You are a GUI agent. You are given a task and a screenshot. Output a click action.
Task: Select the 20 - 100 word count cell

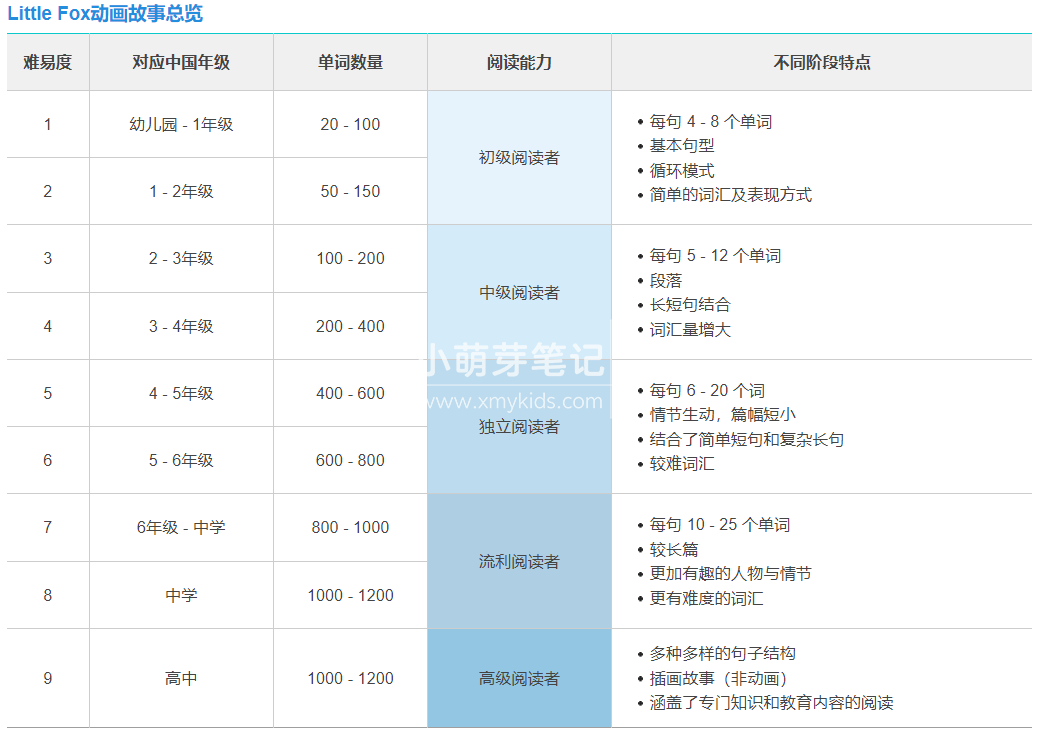point(350,125)
